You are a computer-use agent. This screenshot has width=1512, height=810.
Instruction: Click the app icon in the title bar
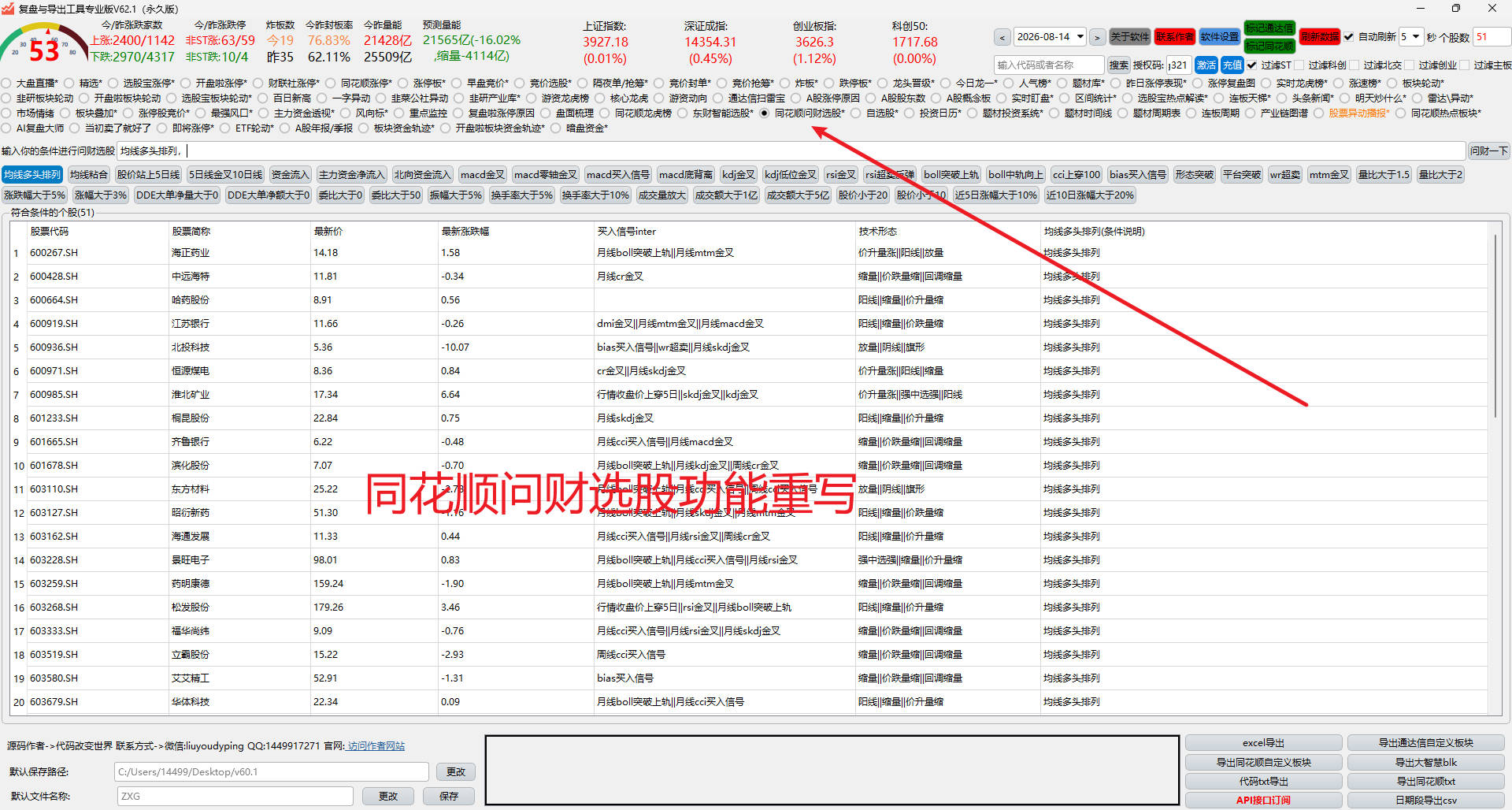pos(8,9)
